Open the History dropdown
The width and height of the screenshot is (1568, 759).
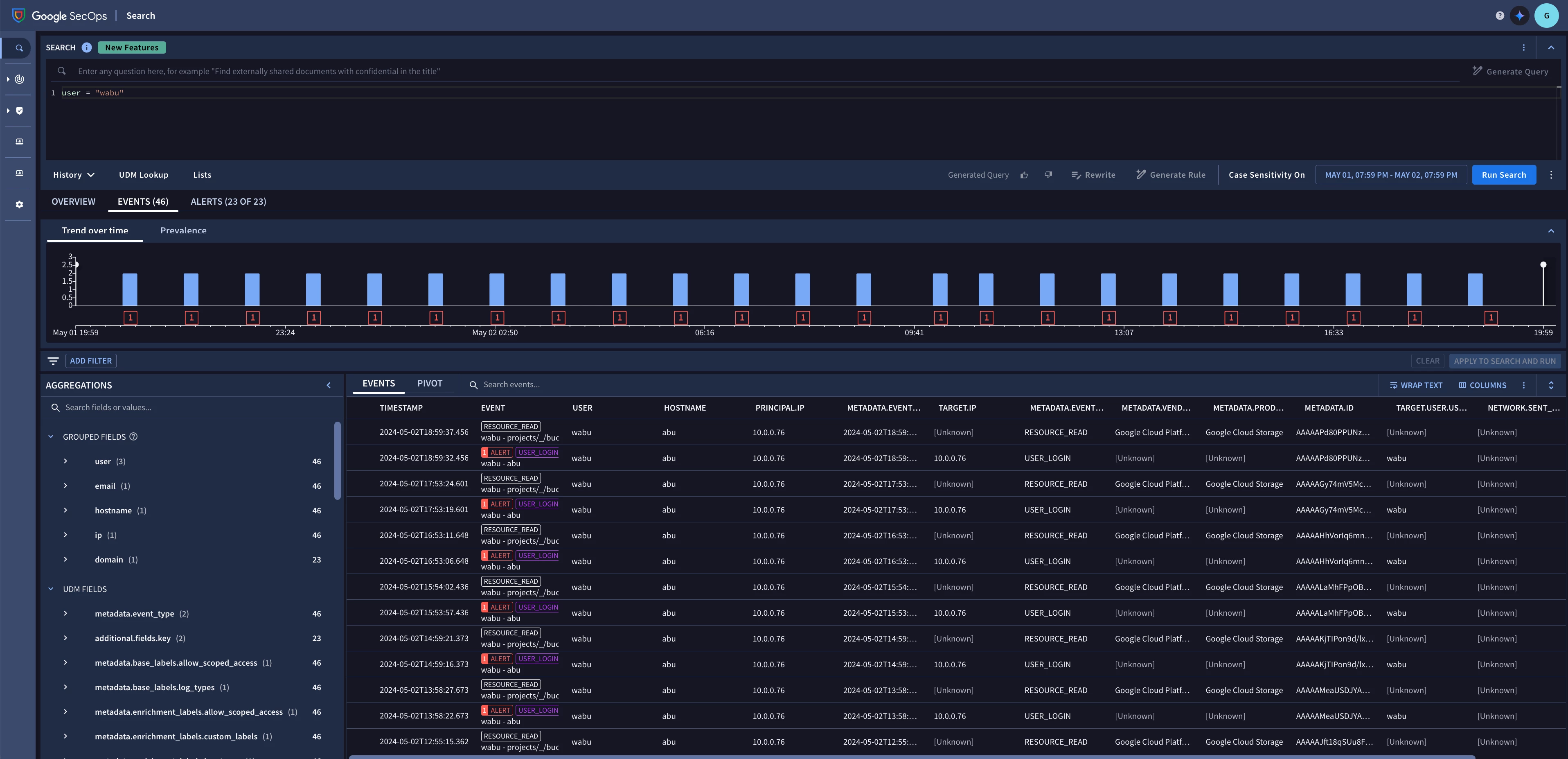point(74,176)
